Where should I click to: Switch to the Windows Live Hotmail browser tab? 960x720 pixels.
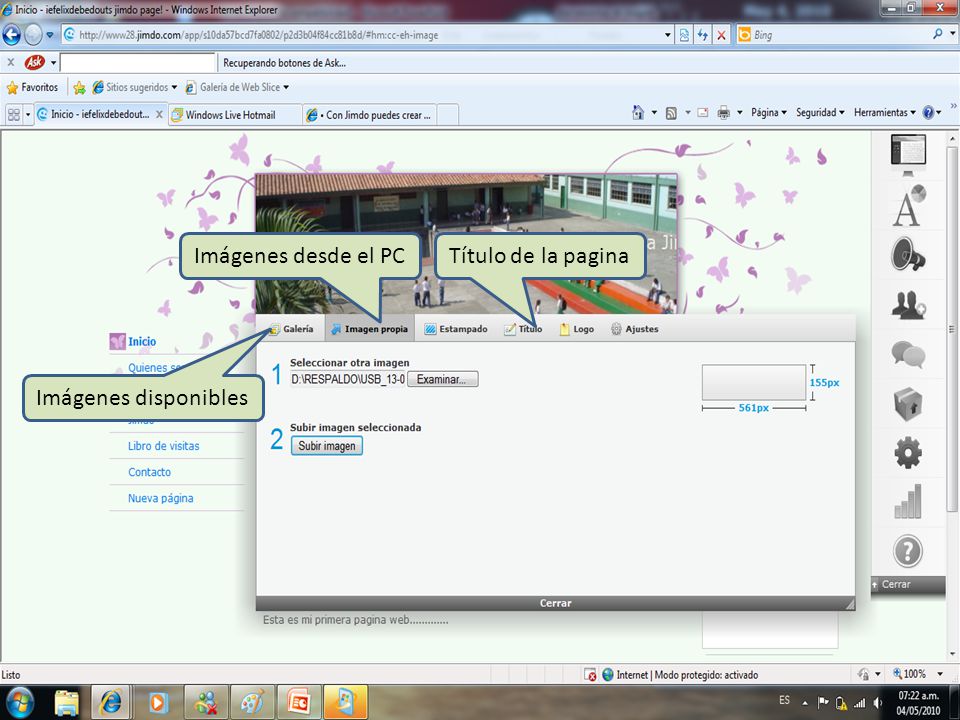tap(235, 114)
